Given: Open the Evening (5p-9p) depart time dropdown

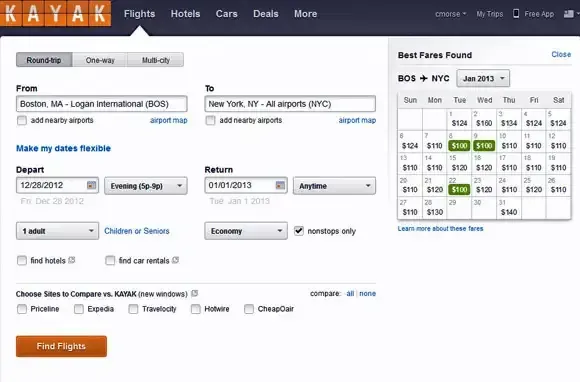Looking at the screenshot, I should [x=146, y=186].
